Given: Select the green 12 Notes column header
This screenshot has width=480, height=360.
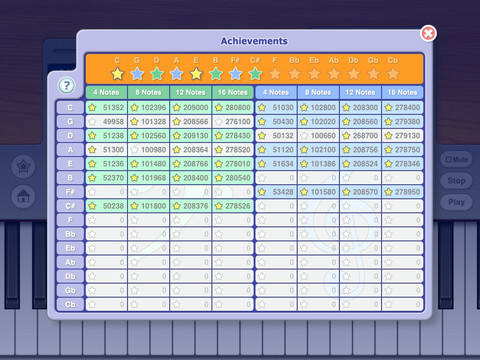Looking at the screenshot, I should 191,92.
